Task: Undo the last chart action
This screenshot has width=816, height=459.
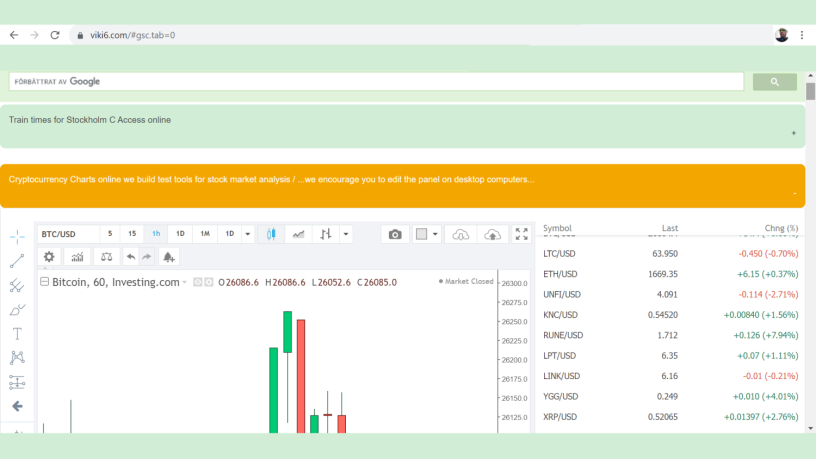Action: tap(131, 257)
